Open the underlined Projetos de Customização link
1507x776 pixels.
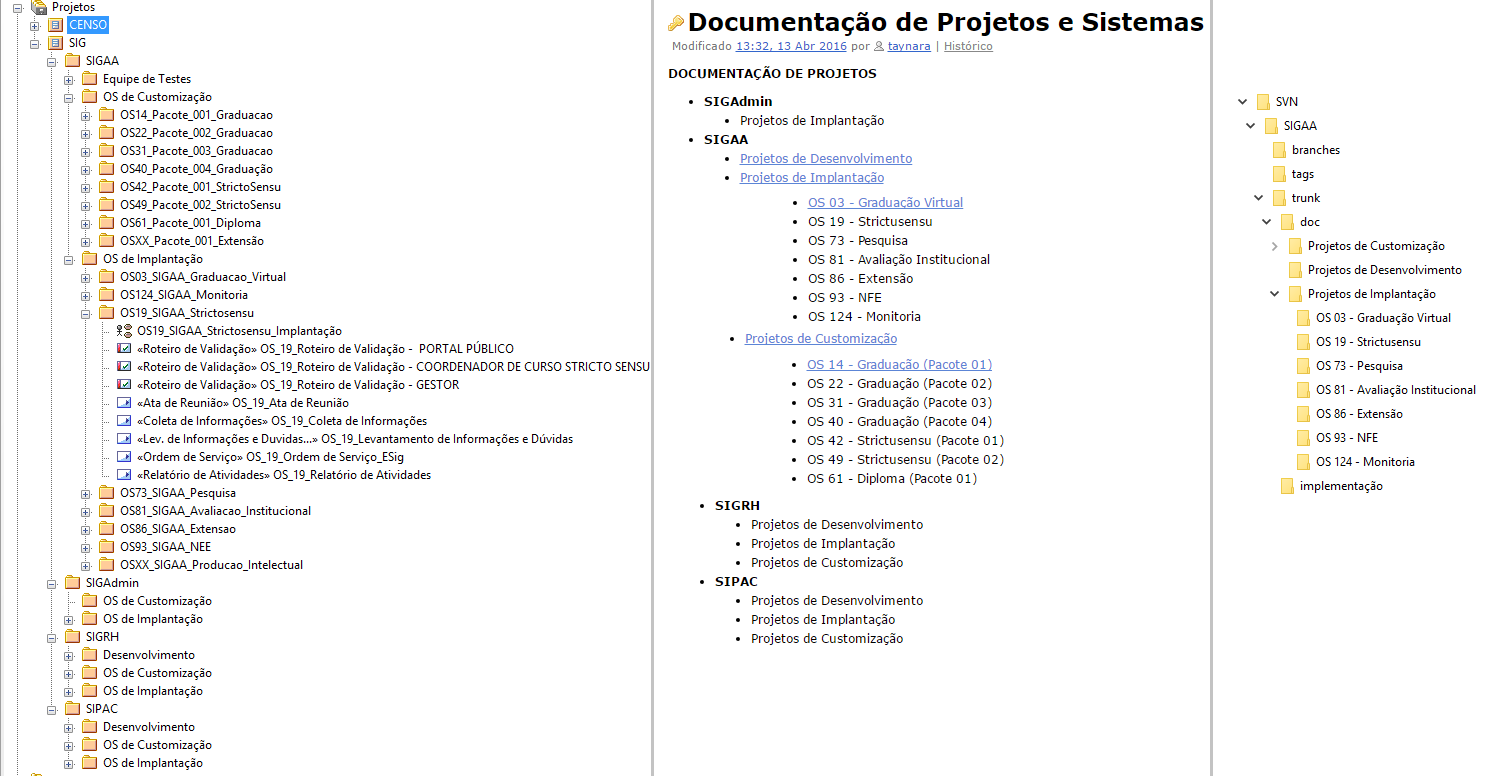(x=821, y=338)
